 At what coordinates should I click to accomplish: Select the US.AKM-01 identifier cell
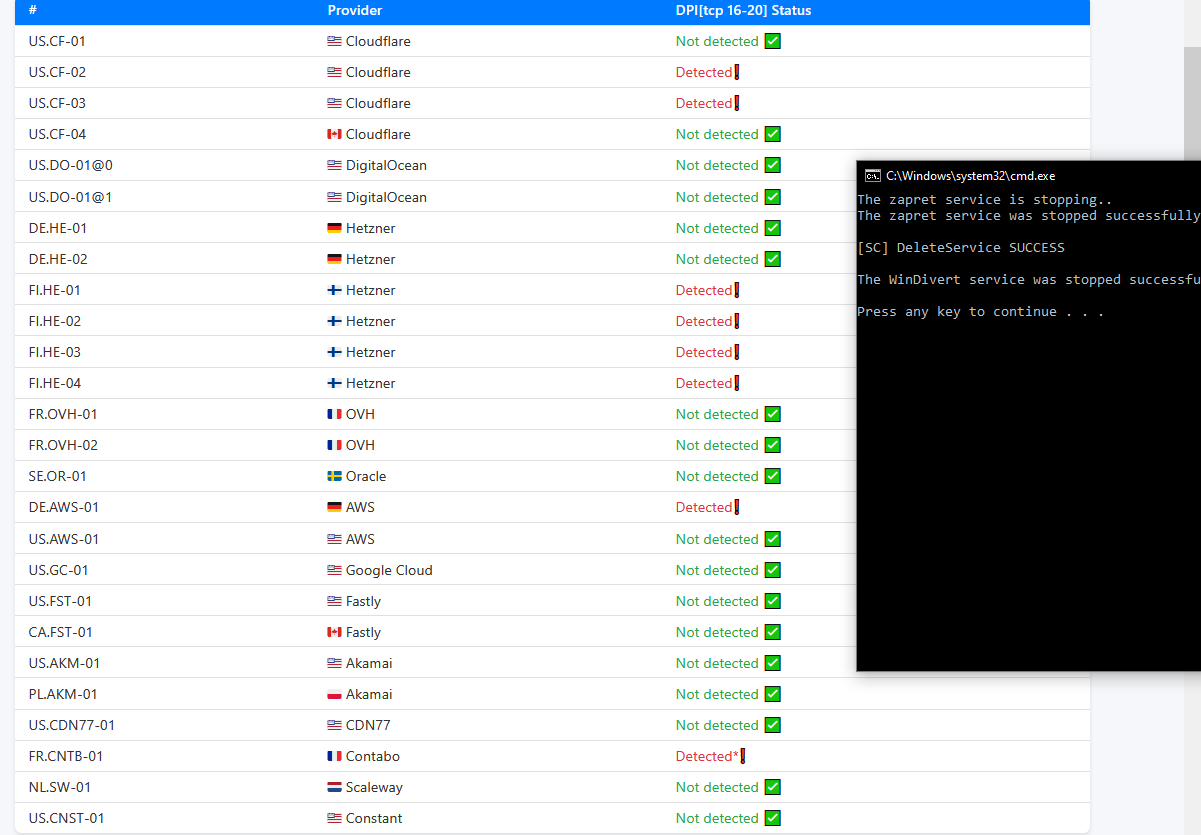pos(64,663)
